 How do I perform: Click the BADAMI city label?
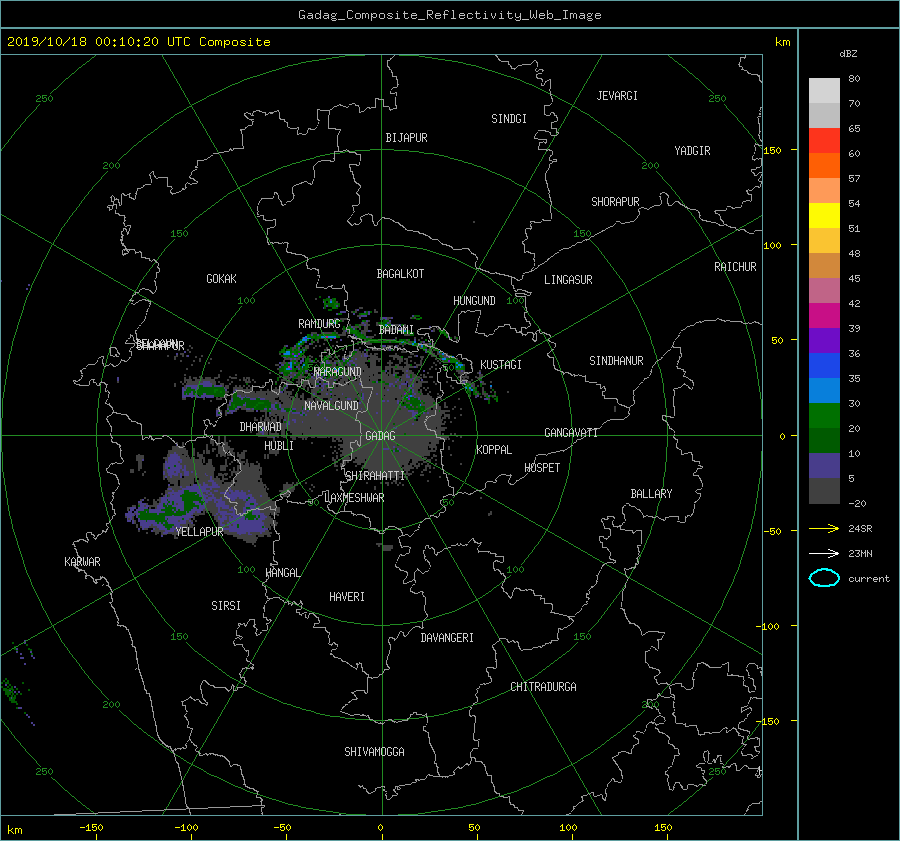pos(396,330)
